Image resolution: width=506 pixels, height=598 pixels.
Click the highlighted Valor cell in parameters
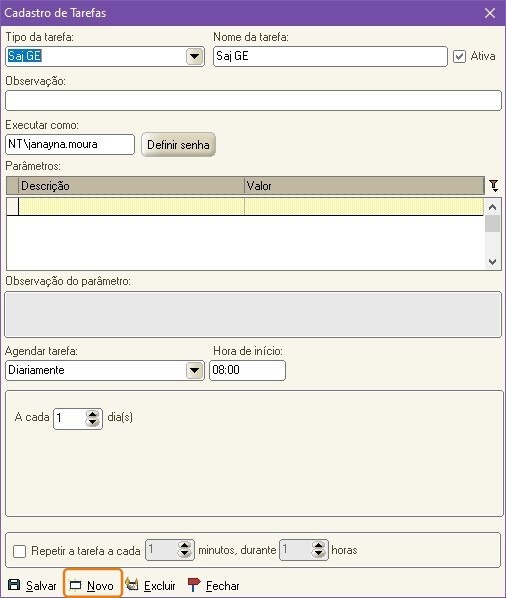tap(364, 206)
